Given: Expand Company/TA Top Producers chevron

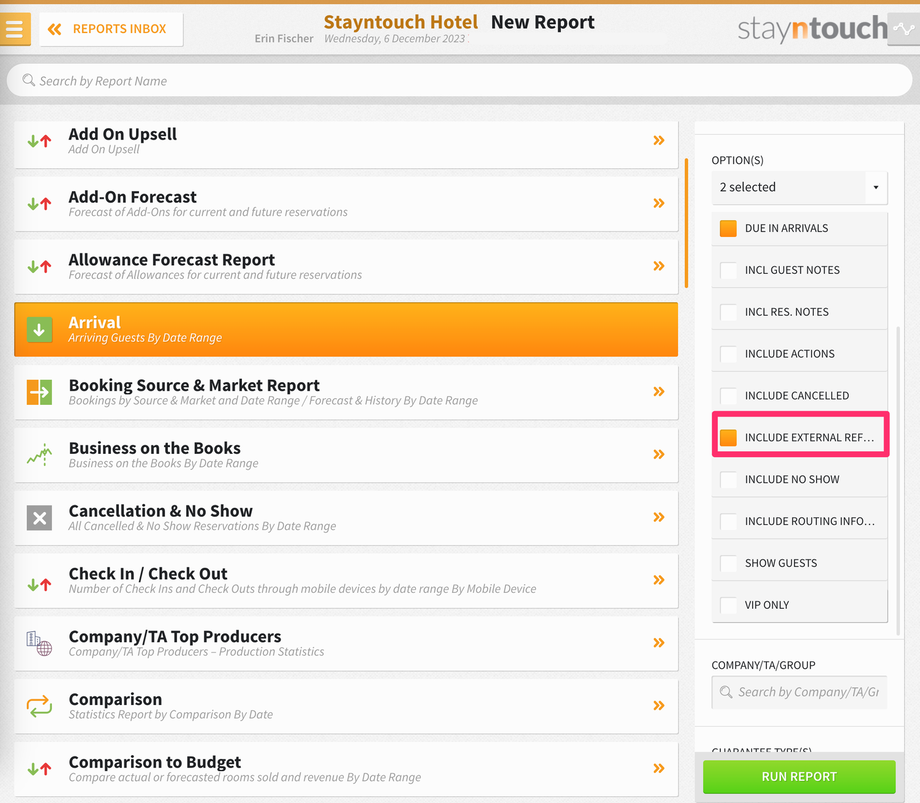Looking at the screenshot, I should point(659,642).
